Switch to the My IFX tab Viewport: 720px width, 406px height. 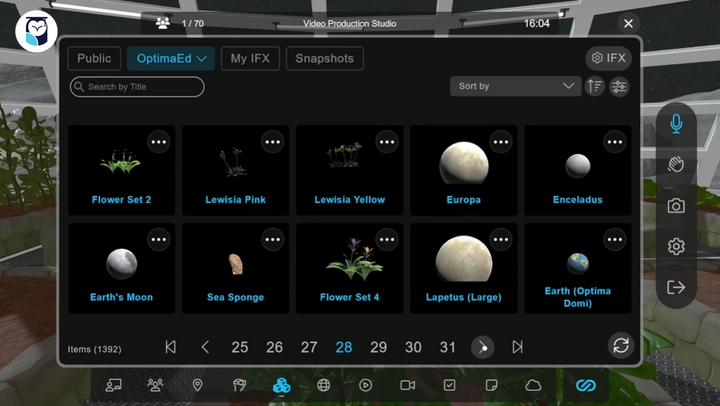point(250,59)
